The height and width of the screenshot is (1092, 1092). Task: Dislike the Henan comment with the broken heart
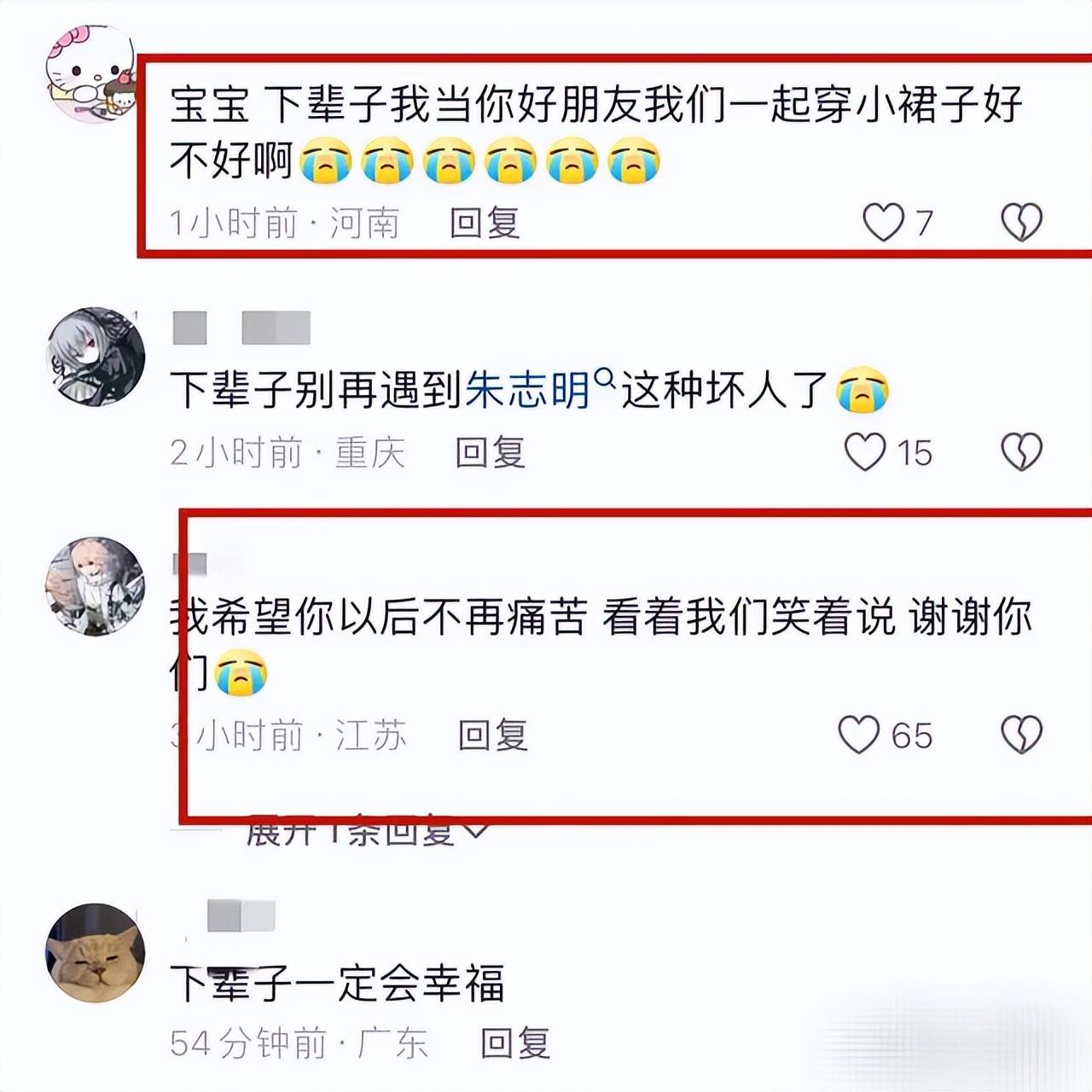click(1021, 223)
